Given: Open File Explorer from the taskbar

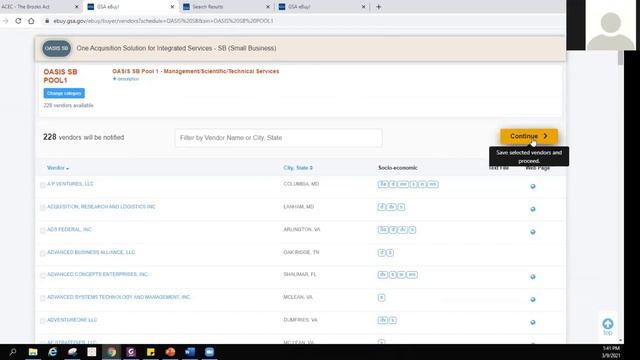Looking at the screenshot, I should 33,352.
